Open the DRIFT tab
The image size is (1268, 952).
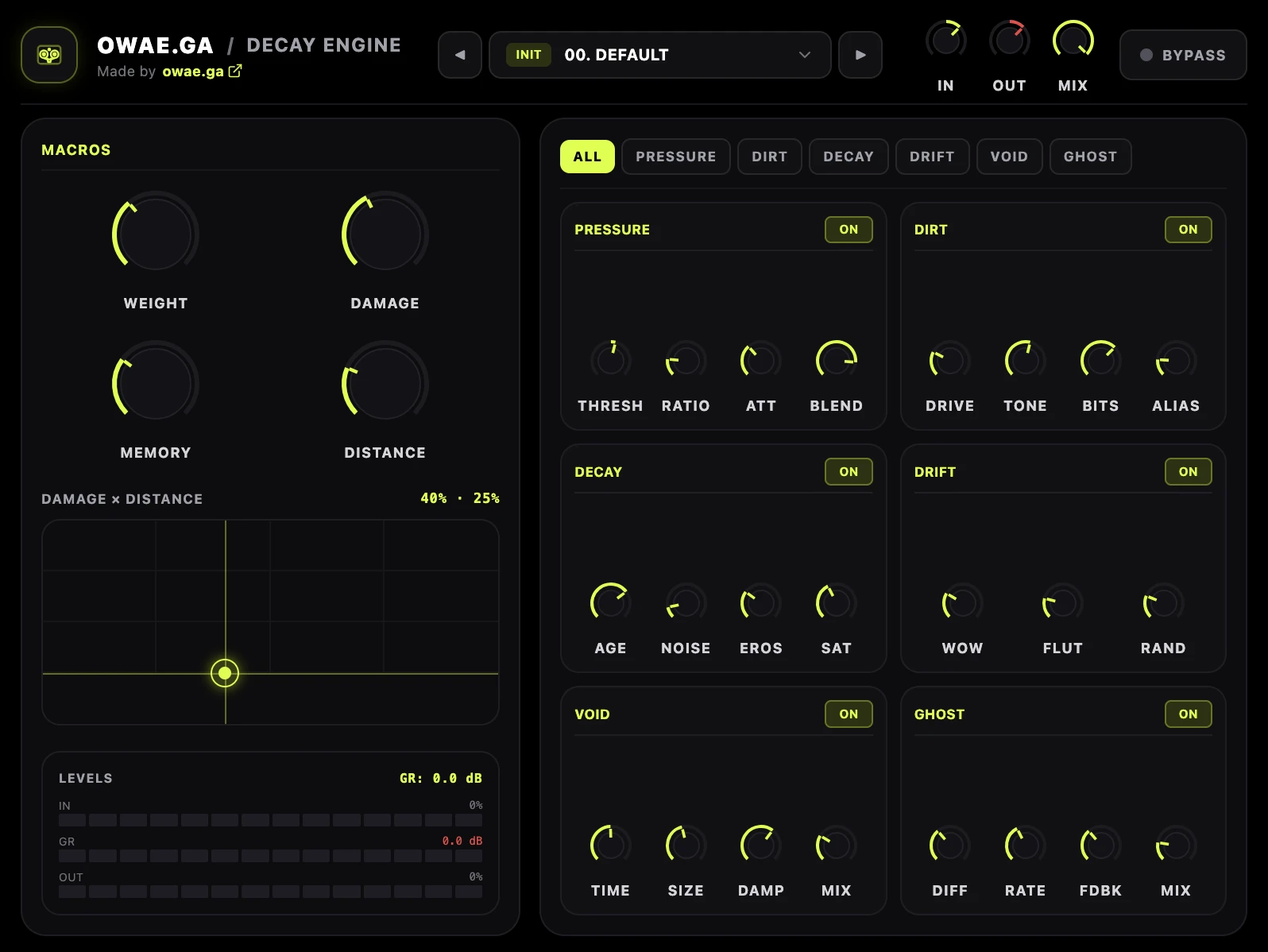pos(931,157)
